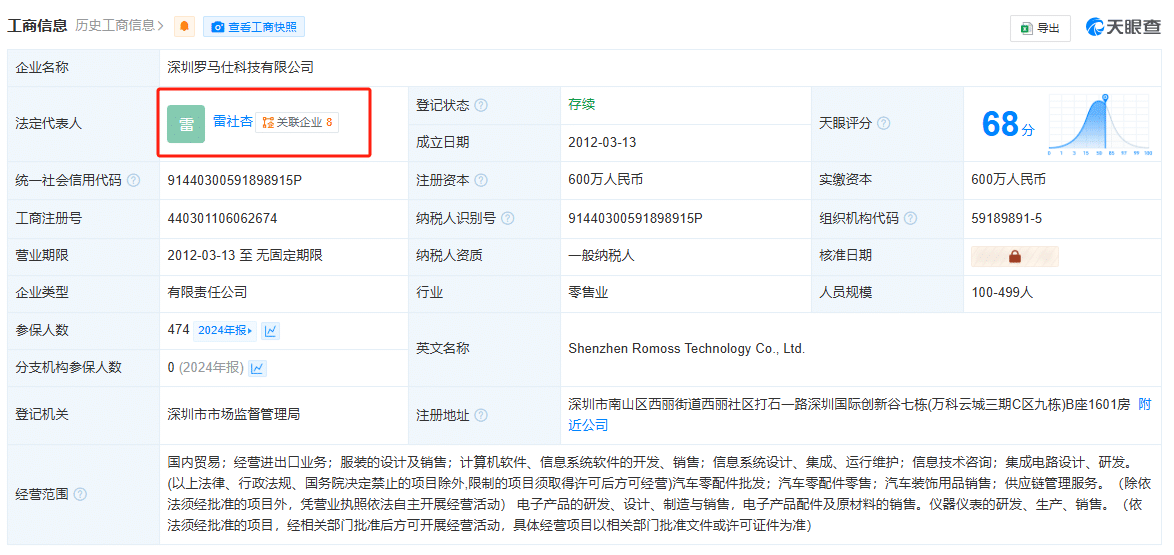Click company name 深圳罗马仕科技有限公司
This screenshot has width=1174, height=555.
(x=240, y=67)
